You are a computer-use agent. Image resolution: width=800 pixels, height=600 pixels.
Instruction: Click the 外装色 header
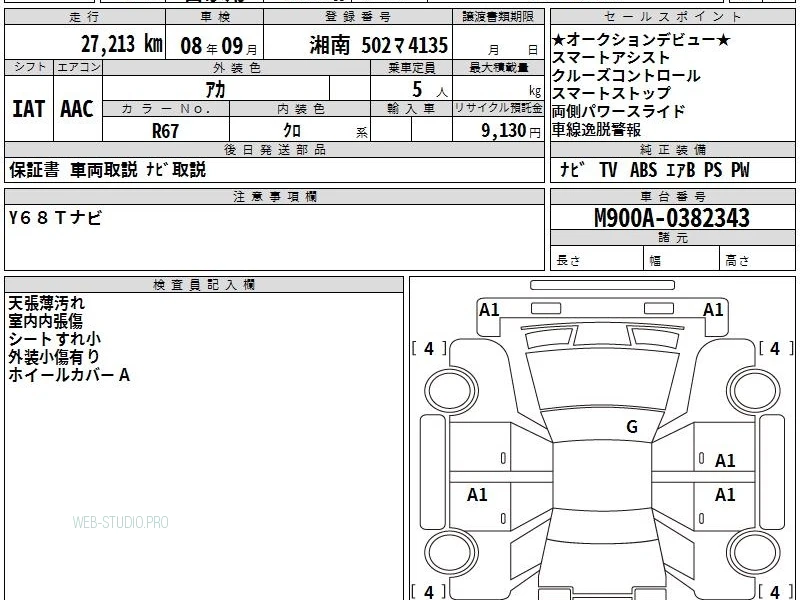pos(237,68)
